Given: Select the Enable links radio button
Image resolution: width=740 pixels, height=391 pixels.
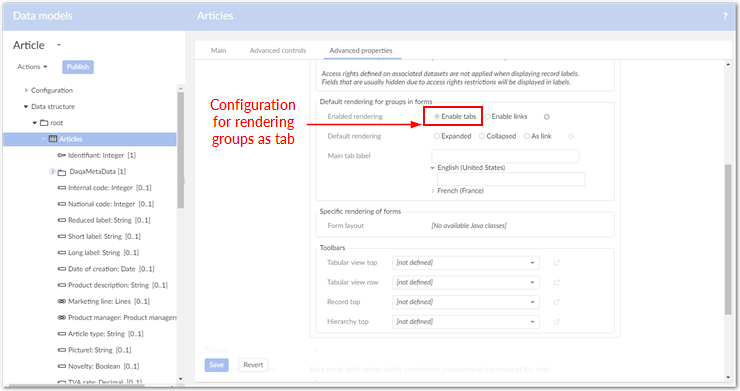Looking at the screenshot, I should click(x=487, y=116).
